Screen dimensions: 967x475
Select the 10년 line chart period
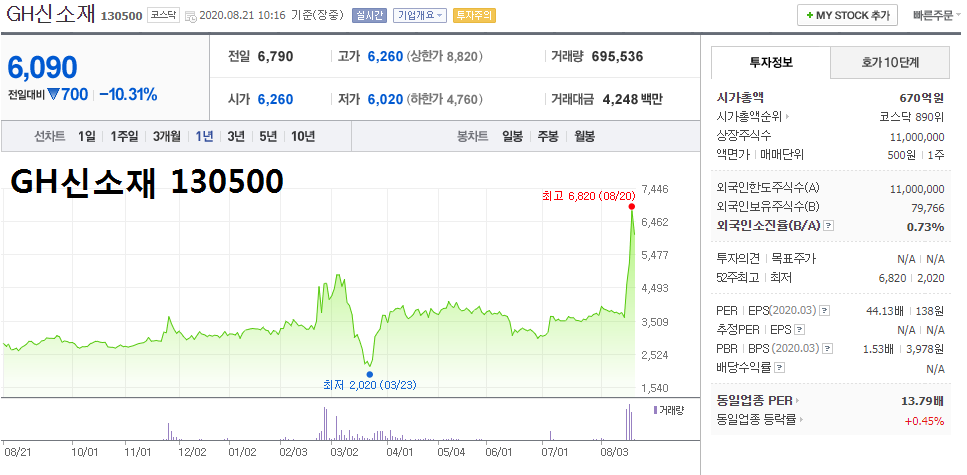pos(303,136)
